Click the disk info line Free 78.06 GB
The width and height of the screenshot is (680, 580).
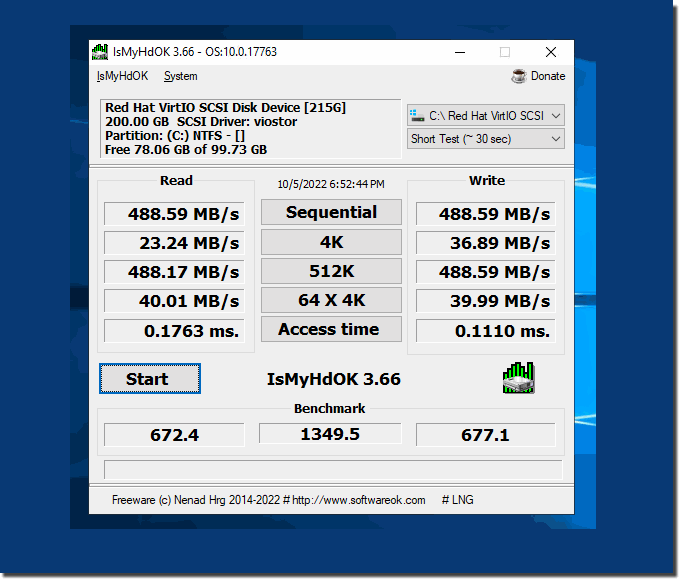pyautogui.click(x=186, y=150)
